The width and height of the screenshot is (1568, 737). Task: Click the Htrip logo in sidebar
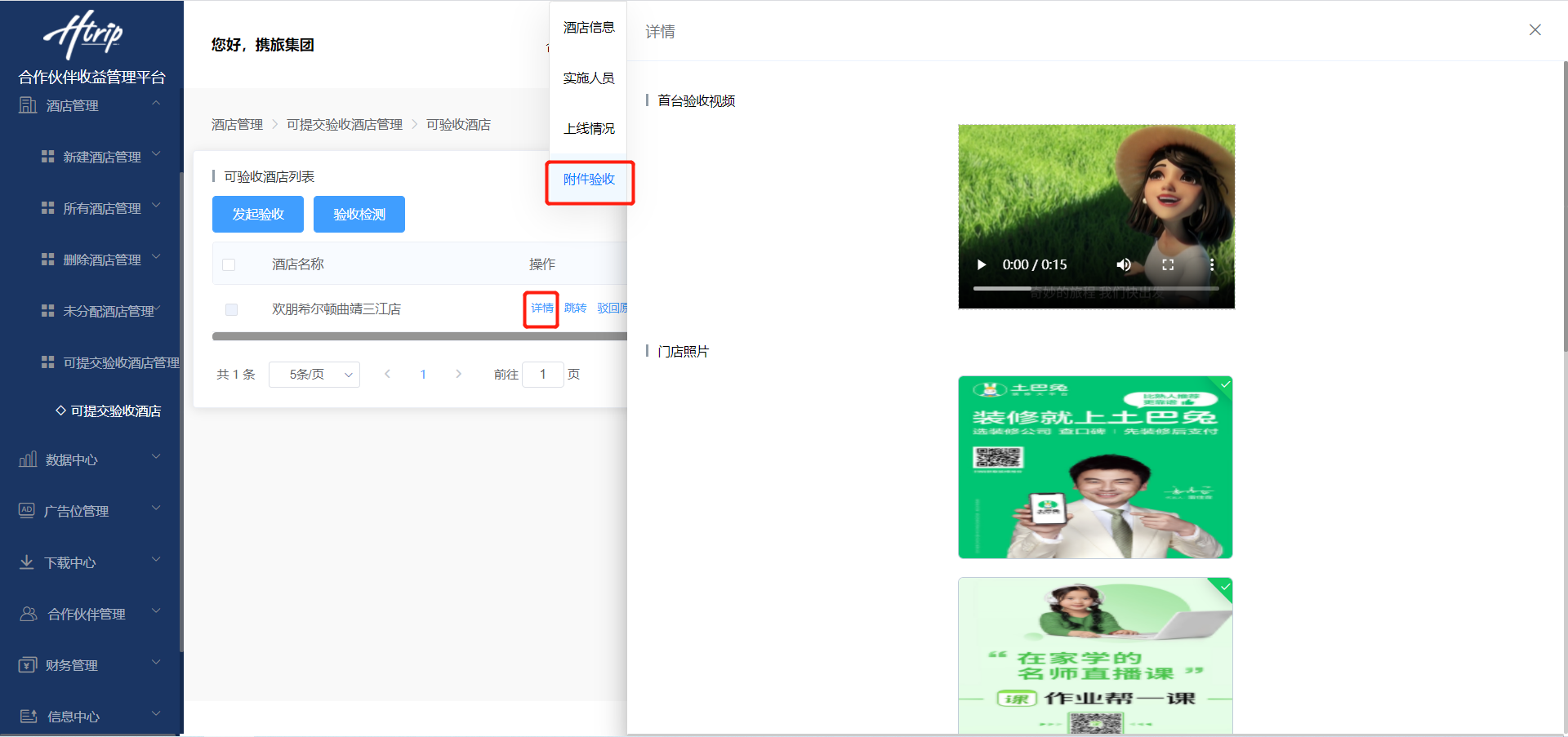click(x=83, y=34)
